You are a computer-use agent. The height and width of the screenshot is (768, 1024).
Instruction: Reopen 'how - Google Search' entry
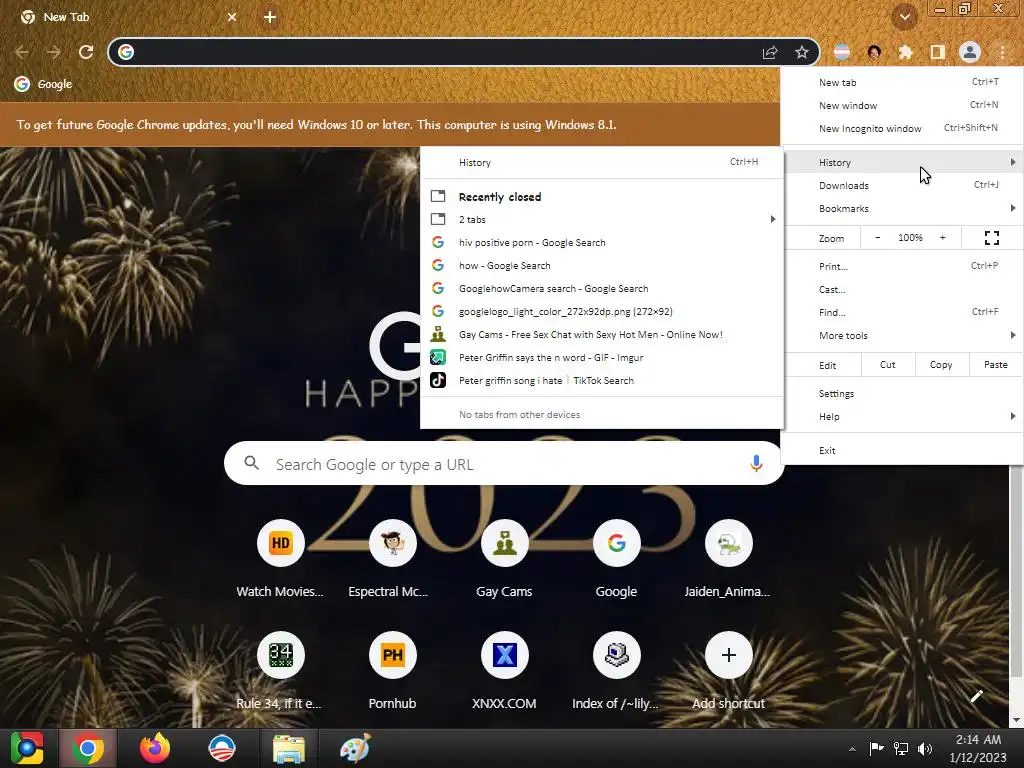[x=601, y=265]
